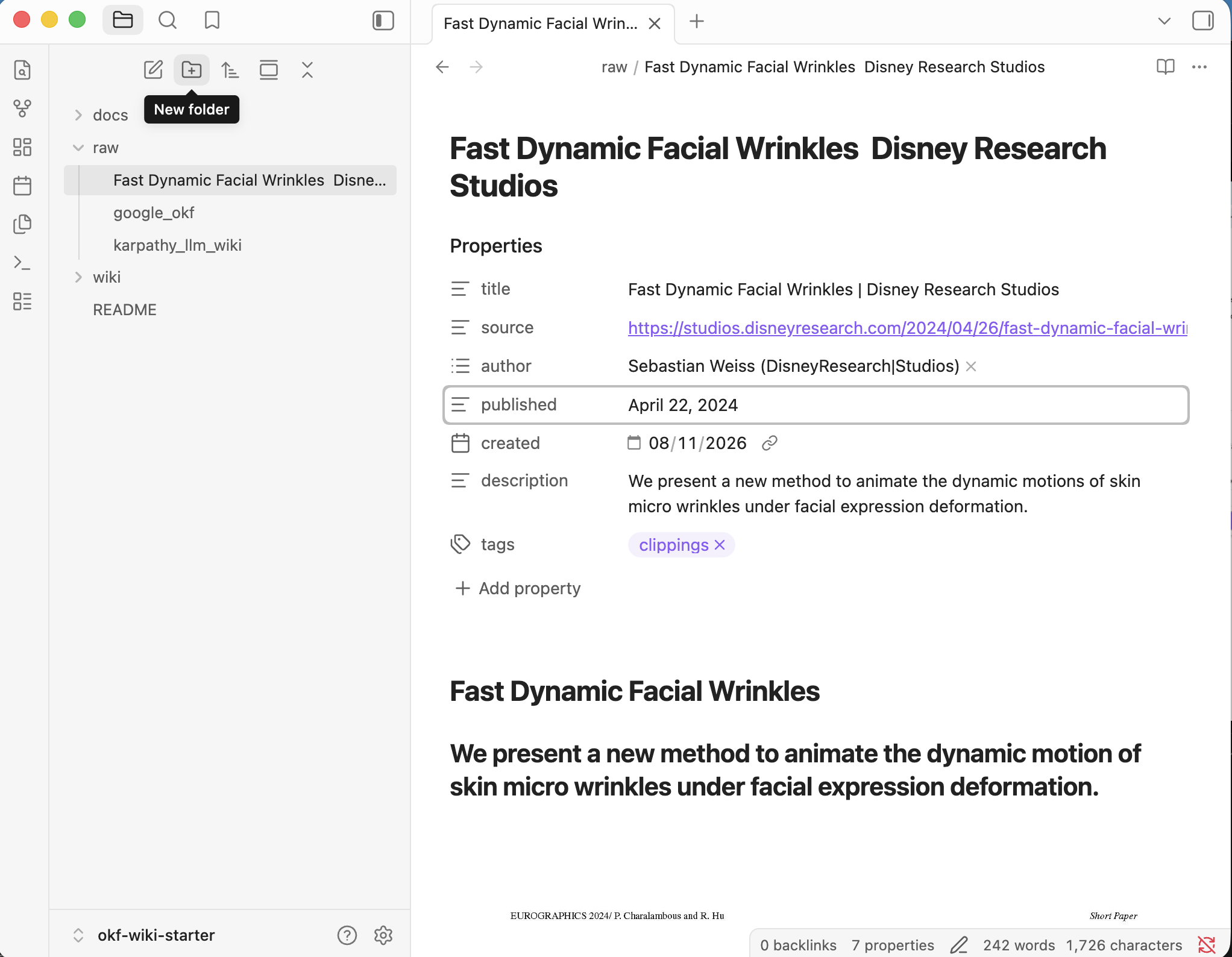Click the clippings tag
This screenshot has width=1232, height=957.
click(673, 545)
